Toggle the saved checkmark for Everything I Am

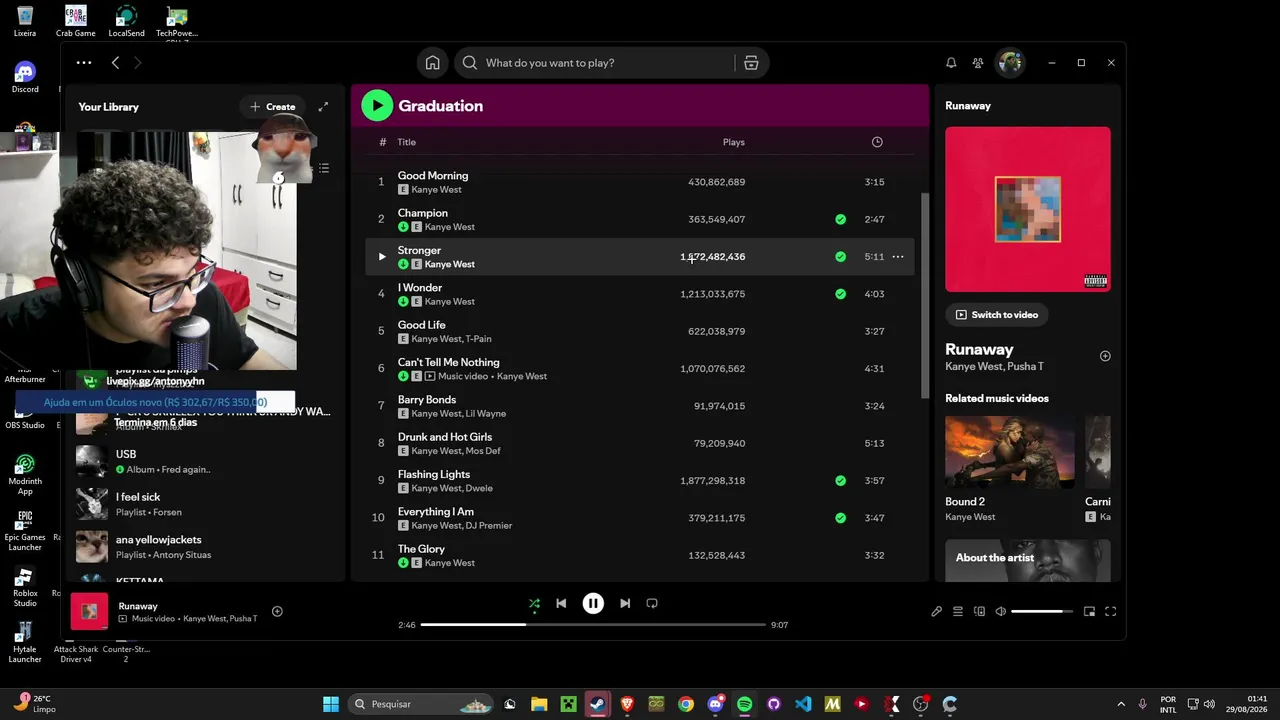tap(840, 518)
